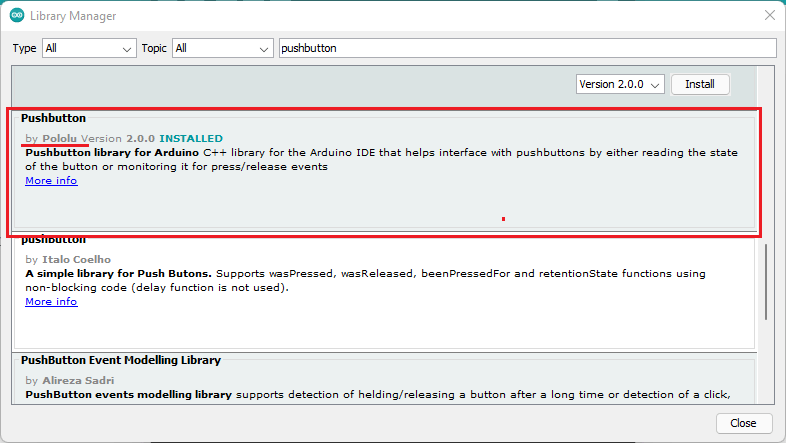Screen dimensions: 786x443
Task: Open the Version 2.0.0 dropdown
Action: click(620, 84)
